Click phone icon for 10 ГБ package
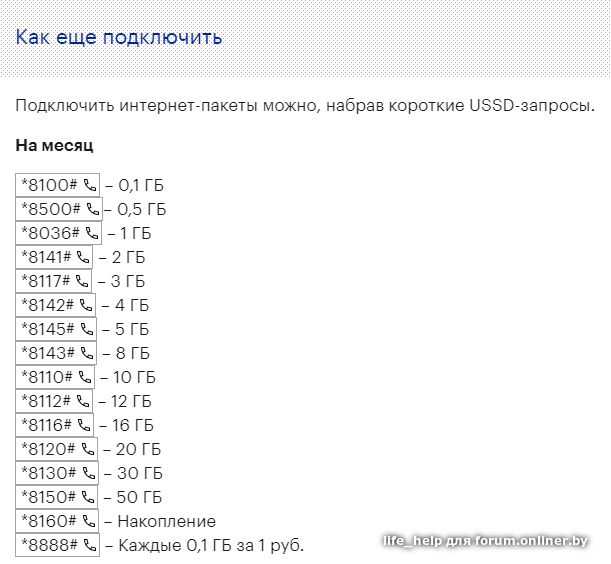 tap(84, 377)
